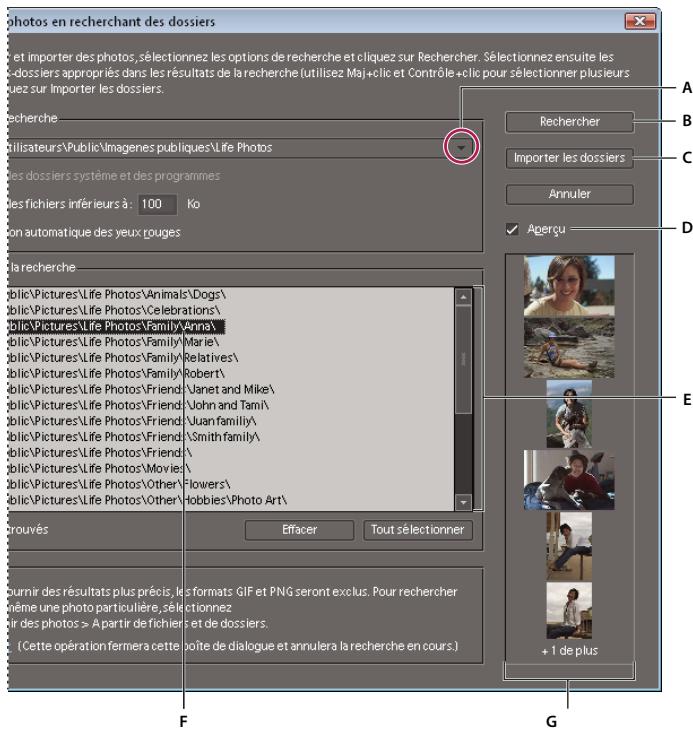Close the dialog with the X button
Image resolution: width=693 pixels, height=729 pixels.
(x=640, y=21)
